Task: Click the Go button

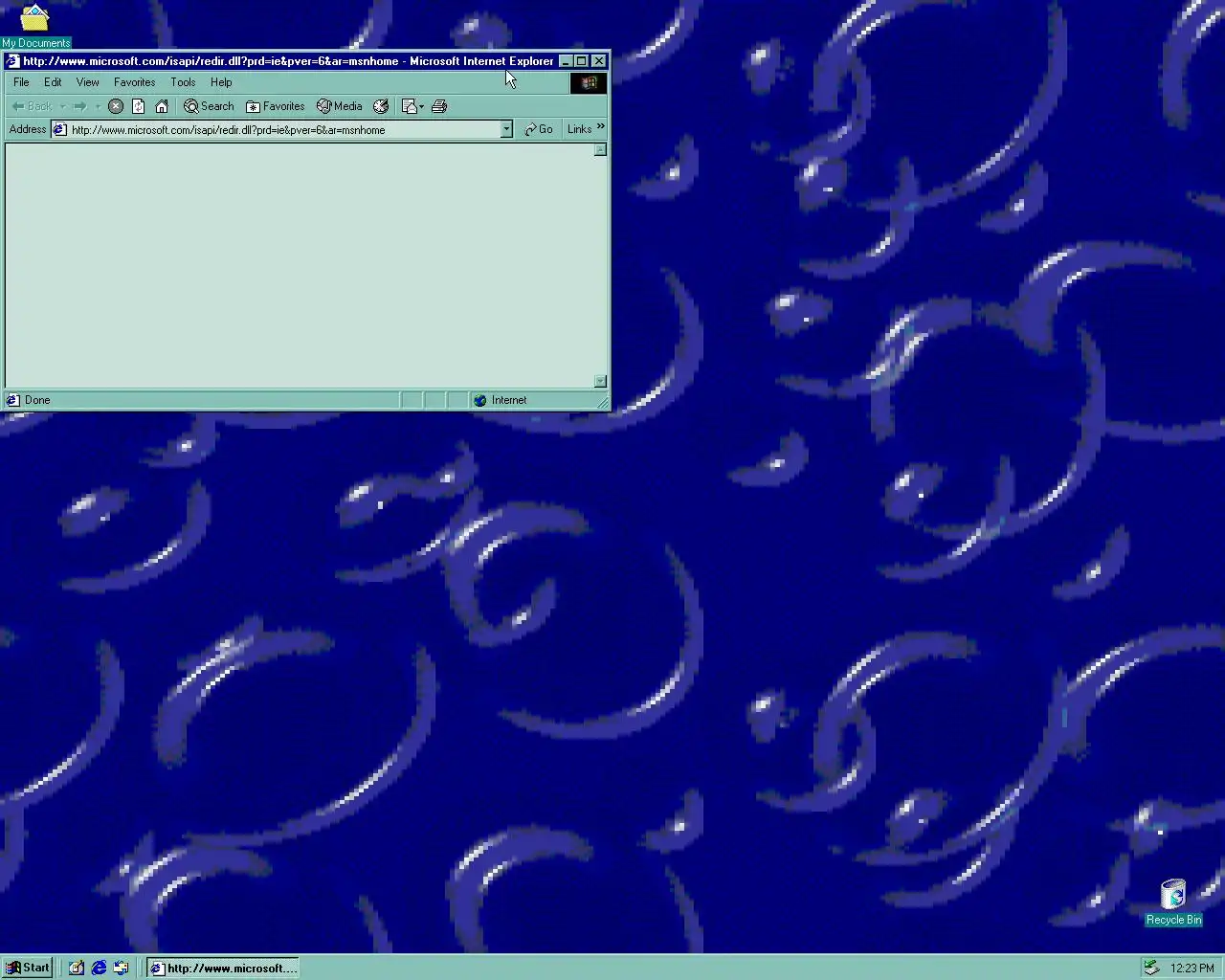Action: [539, 129]
